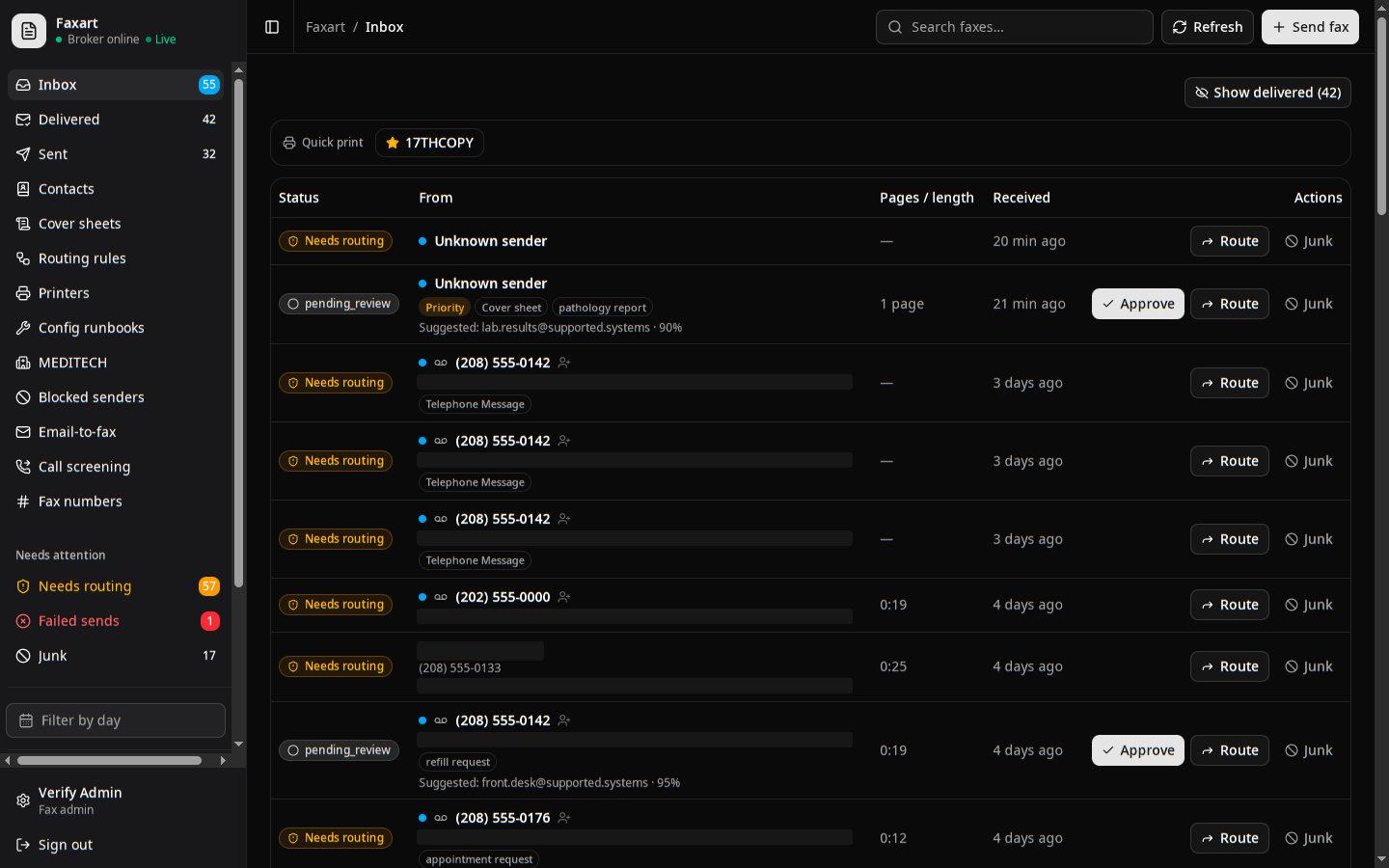Click the refill request tag
1389x868 pixels.
(x=457, y=762)
